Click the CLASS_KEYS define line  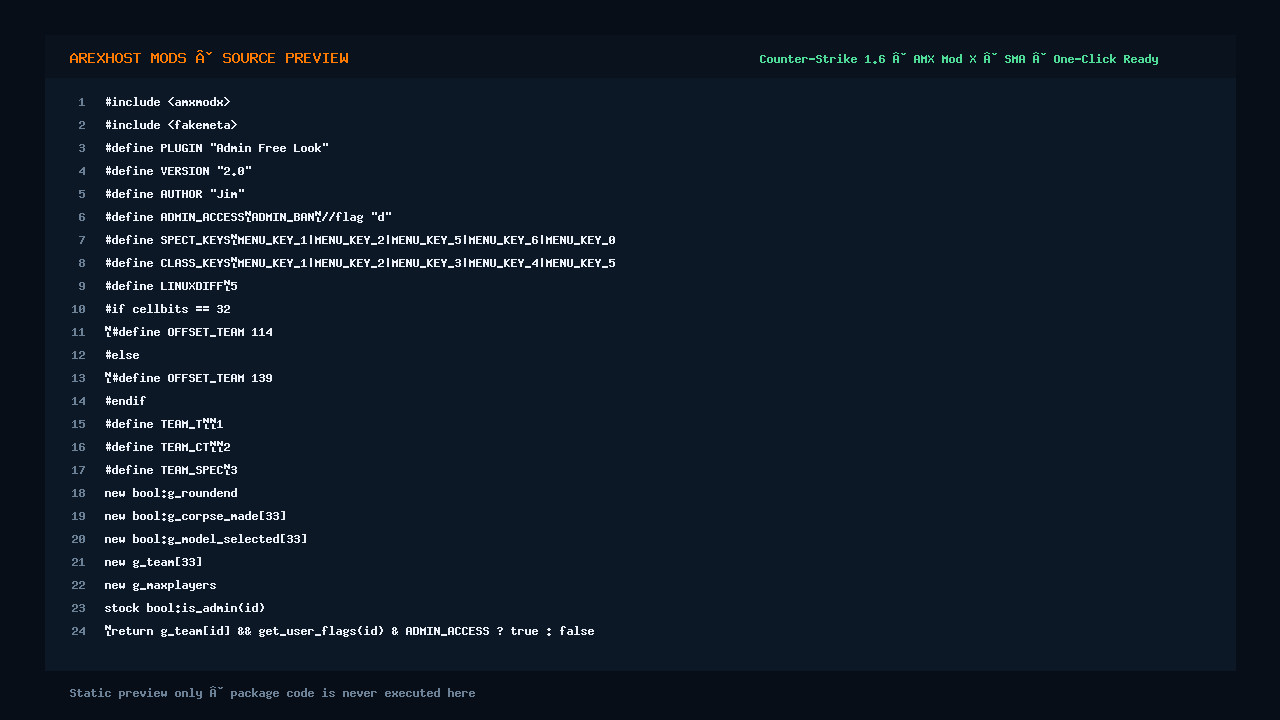360,263
